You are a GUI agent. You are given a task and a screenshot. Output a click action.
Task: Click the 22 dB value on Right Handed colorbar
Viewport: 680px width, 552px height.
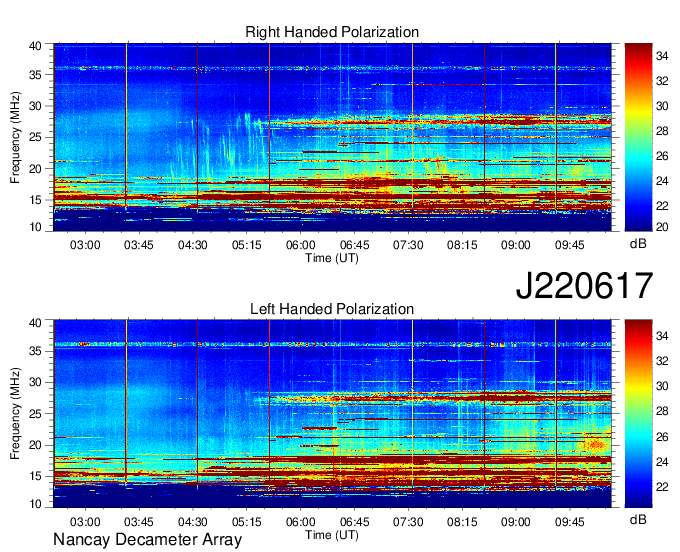point(662,206)
